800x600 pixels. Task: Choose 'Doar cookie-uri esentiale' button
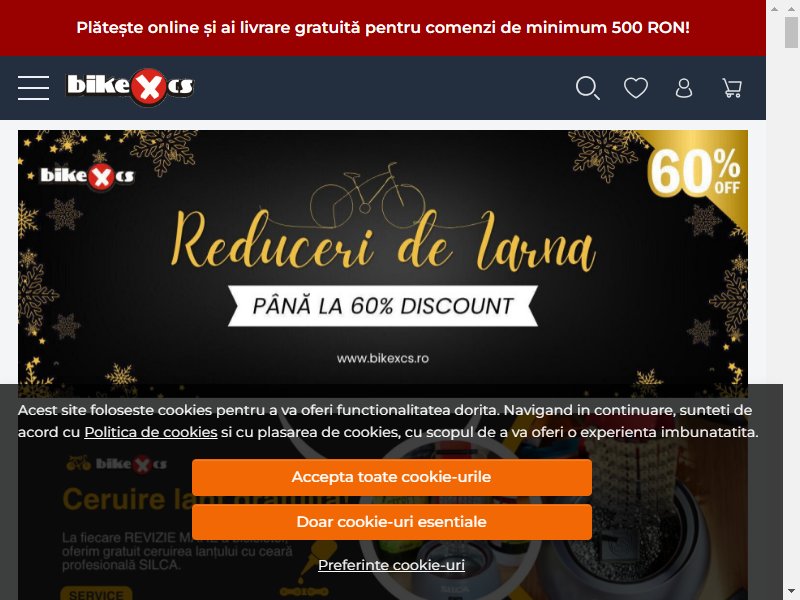tap(392, 522)
